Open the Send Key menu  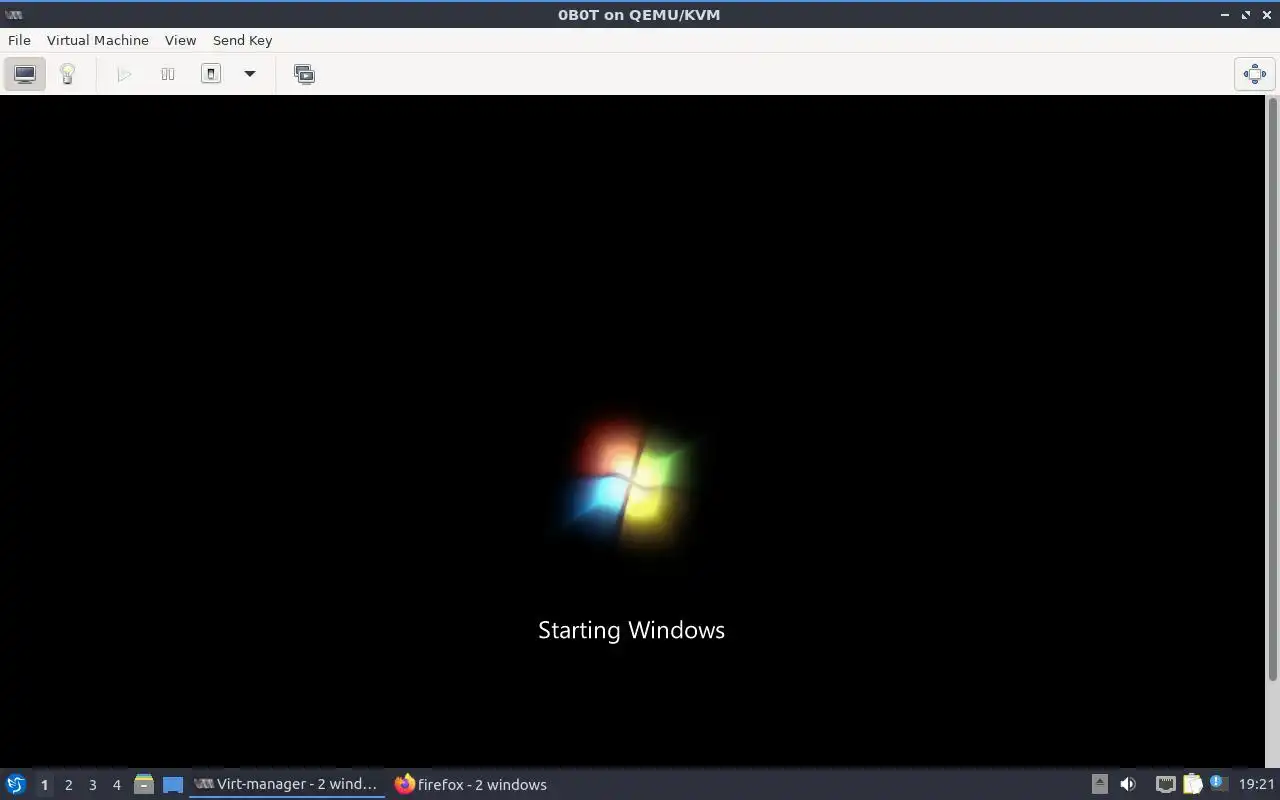(242, 40)
